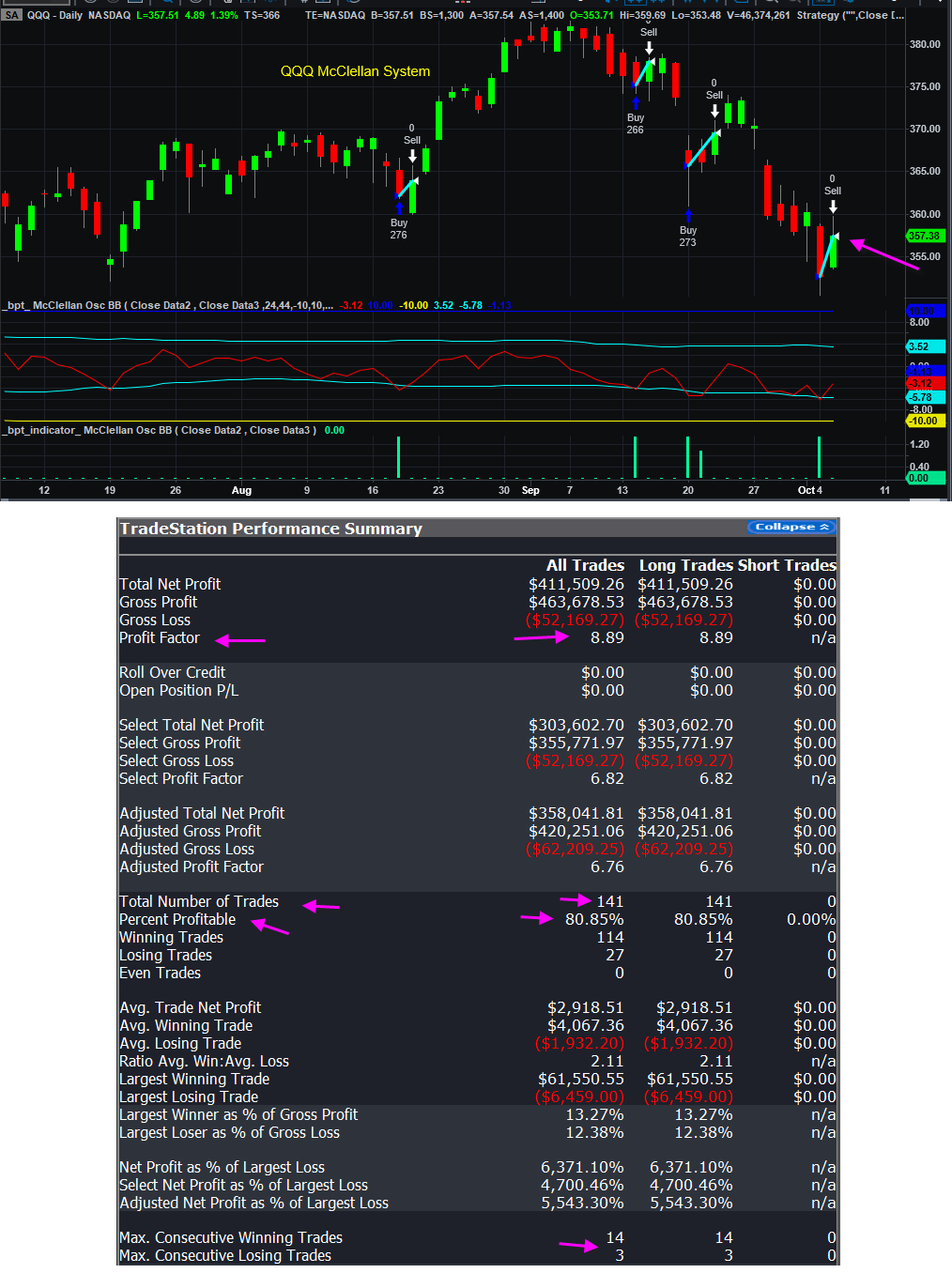Select the TradeStation Performance Summary title

pyautogui.click(x=270, y=529)
